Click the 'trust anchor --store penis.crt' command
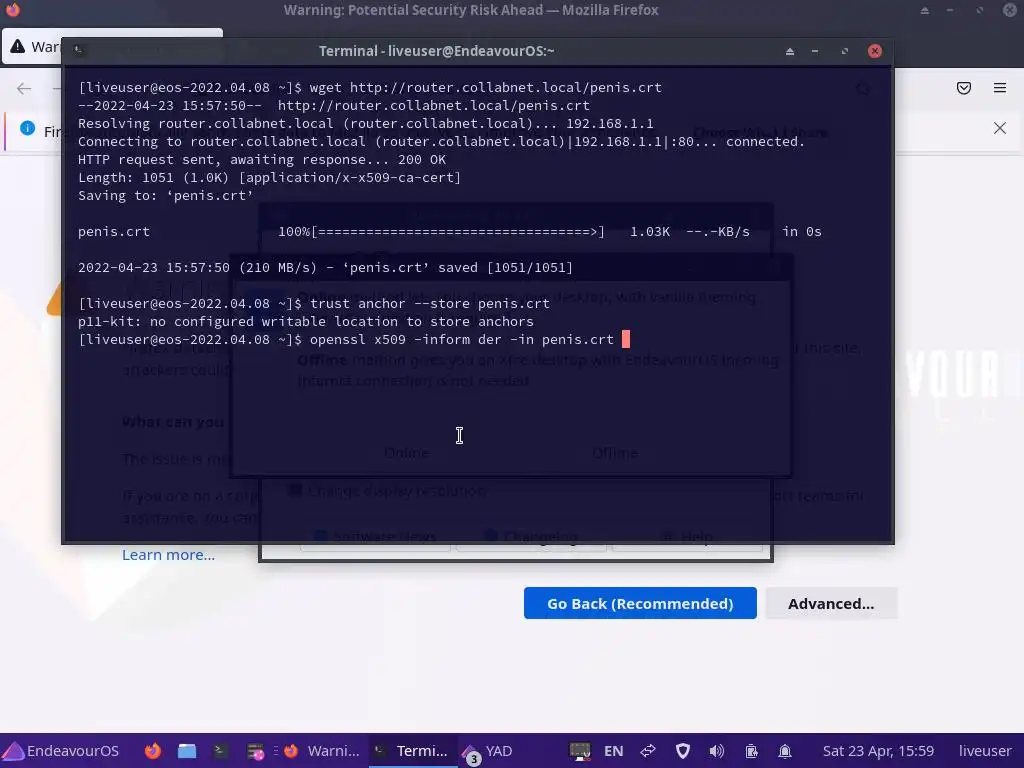This screenshot has width=1024, height=768. pyautogui.click(x=430, y=303)
